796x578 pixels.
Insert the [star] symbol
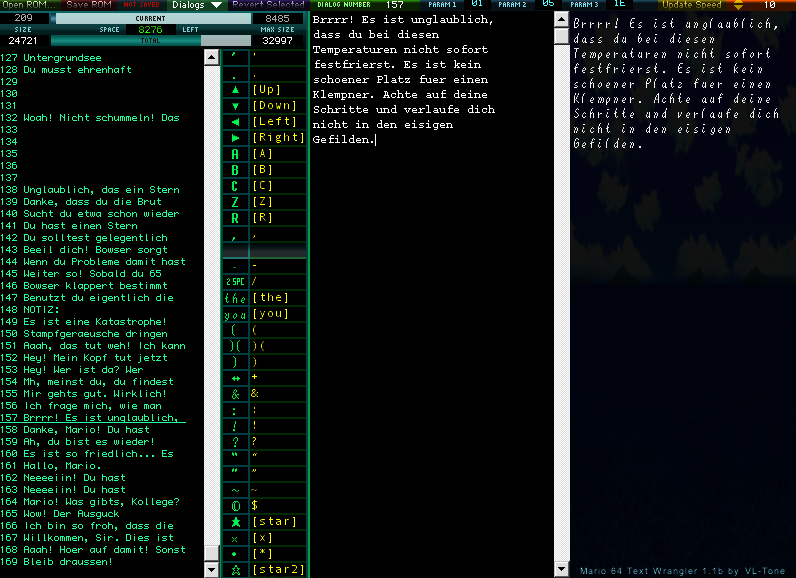tap(235, 522)
